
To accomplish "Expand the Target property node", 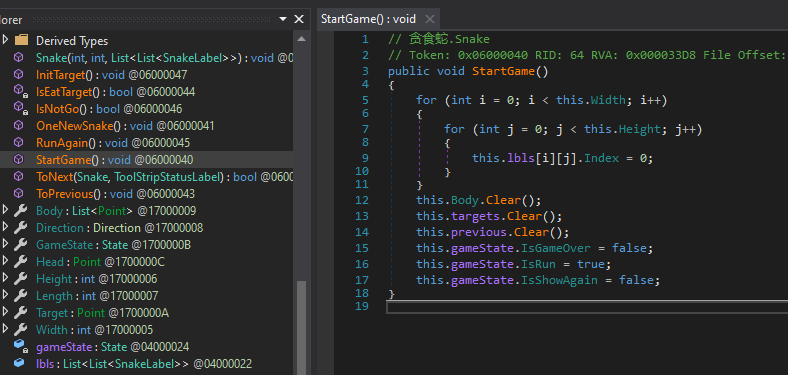I will click(6, 313).
